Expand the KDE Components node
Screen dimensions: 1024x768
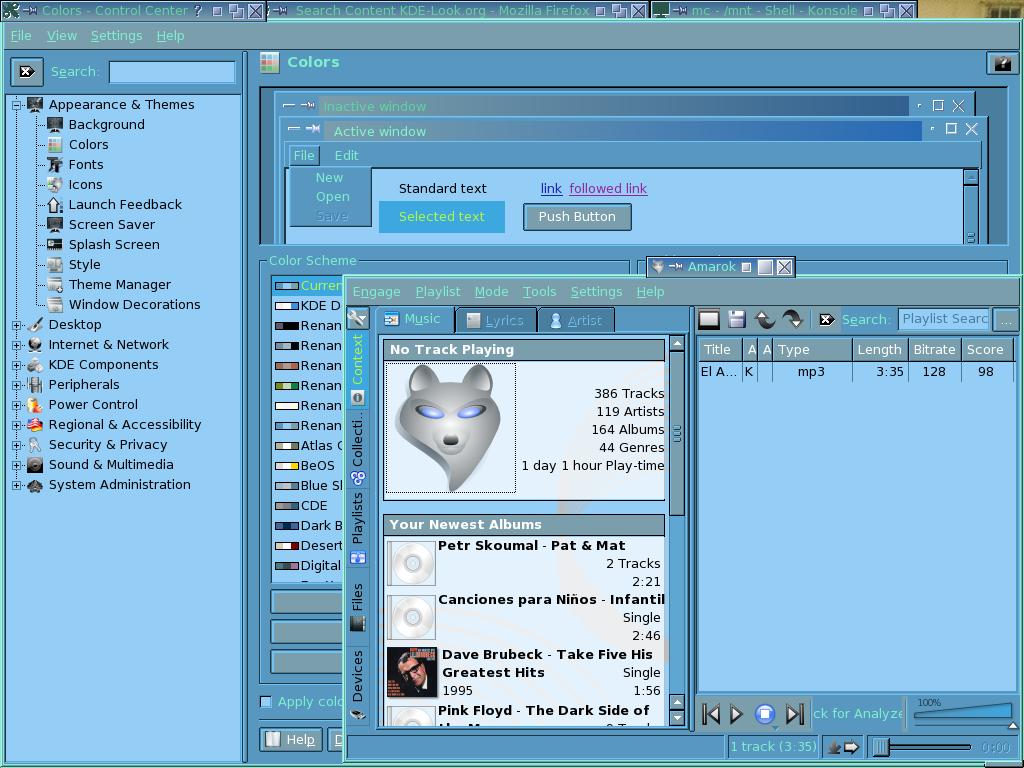16,365
